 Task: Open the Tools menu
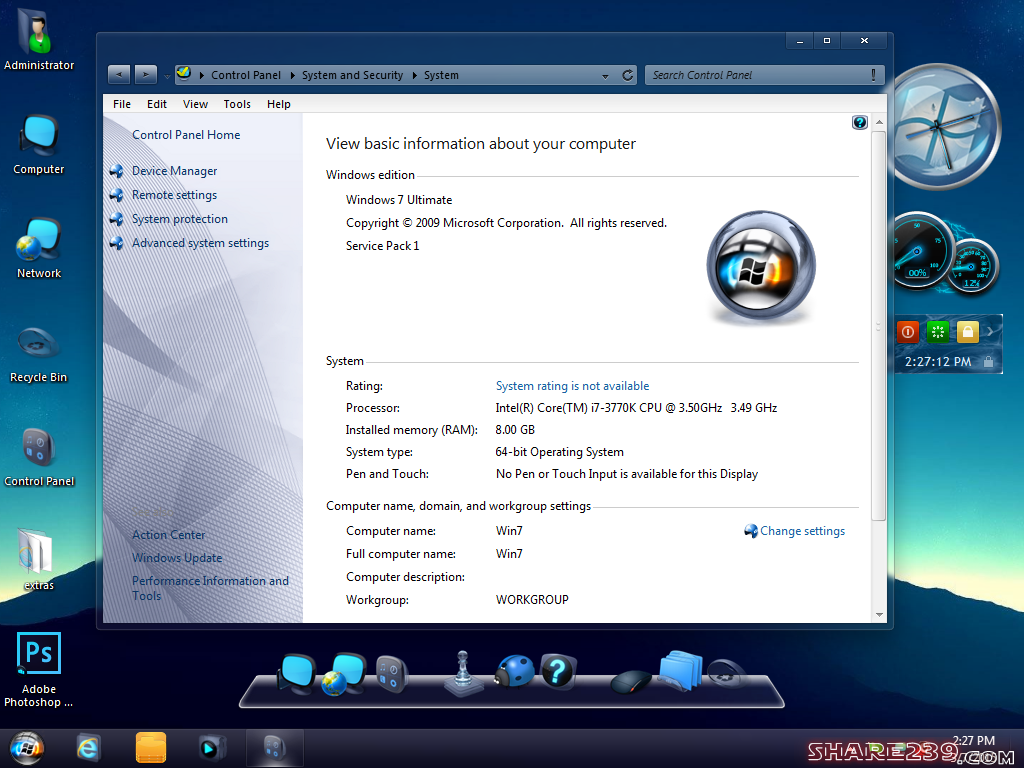[x=237, y=104]
